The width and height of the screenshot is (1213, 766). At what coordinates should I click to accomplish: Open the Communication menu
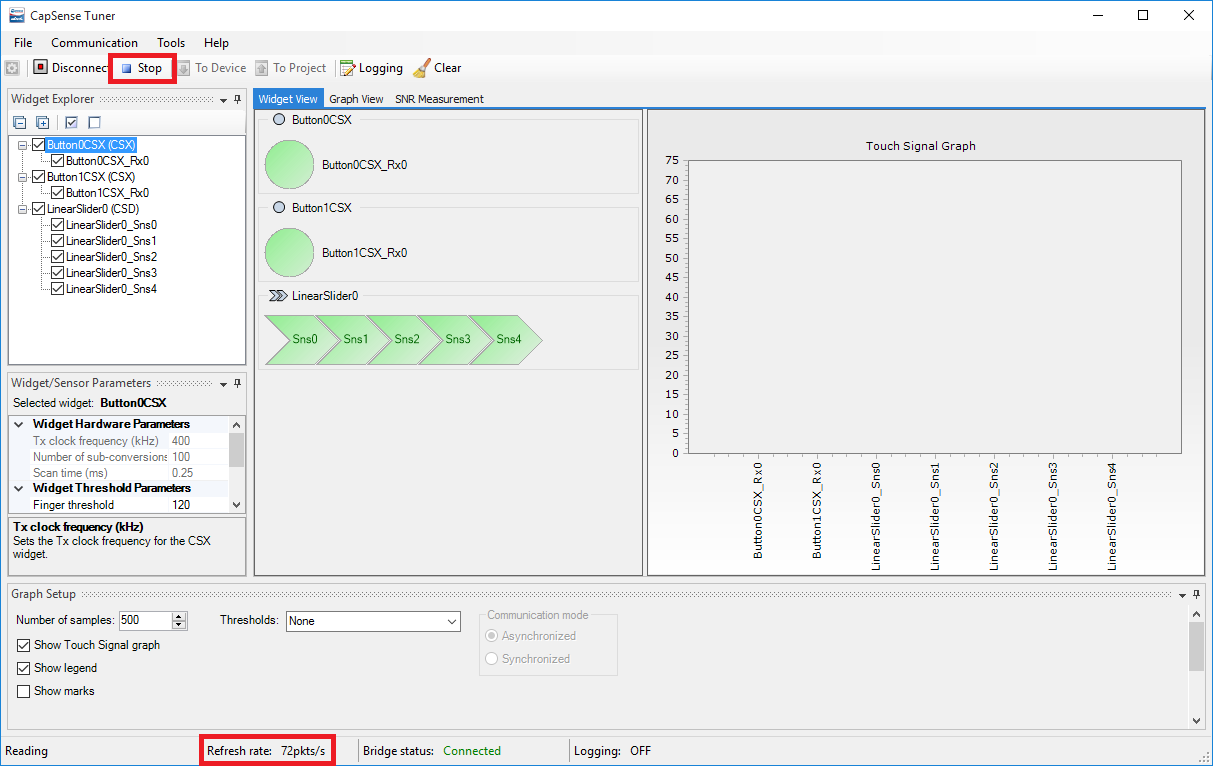pyautogui.click(x=95, y=43)
